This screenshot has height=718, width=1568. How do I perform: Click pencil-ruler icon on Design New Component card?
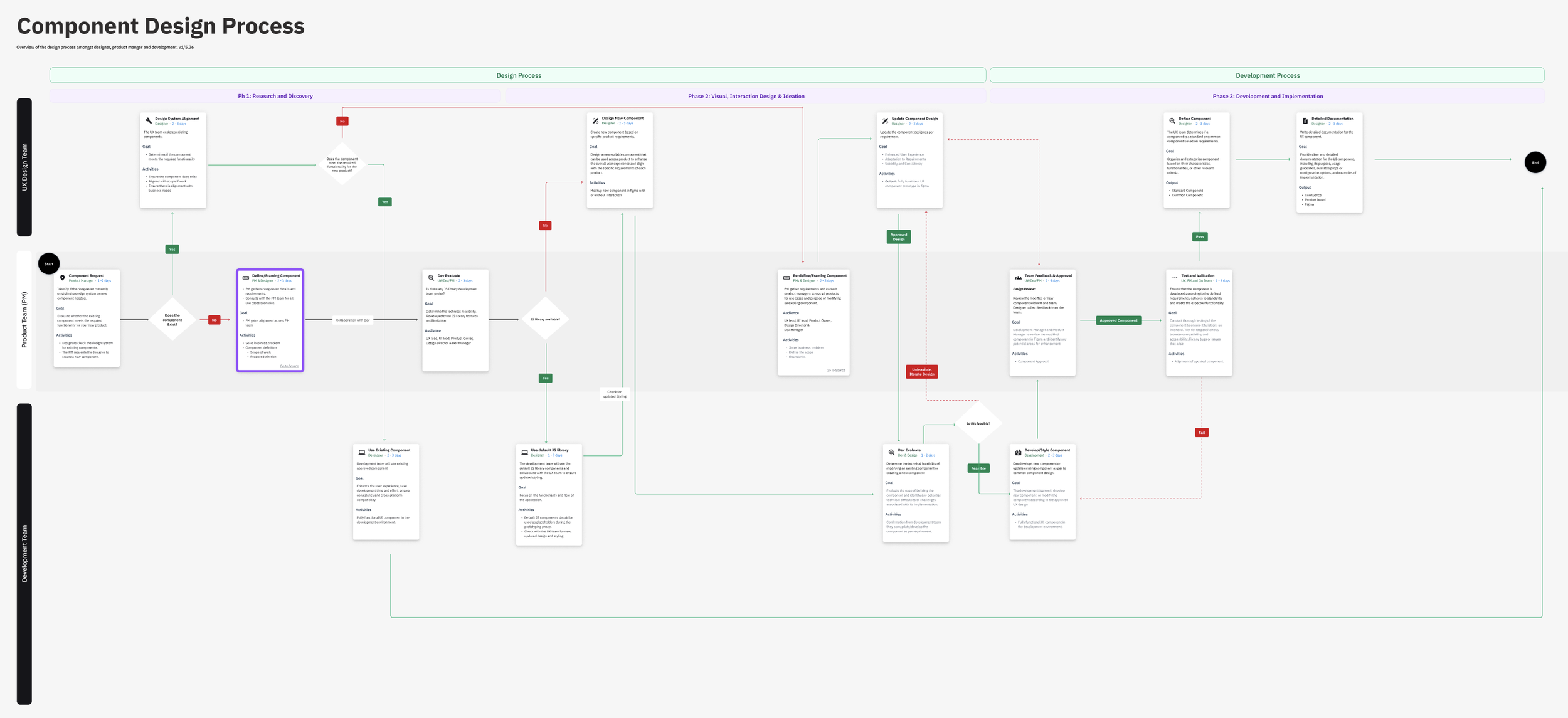coord(595,120)
